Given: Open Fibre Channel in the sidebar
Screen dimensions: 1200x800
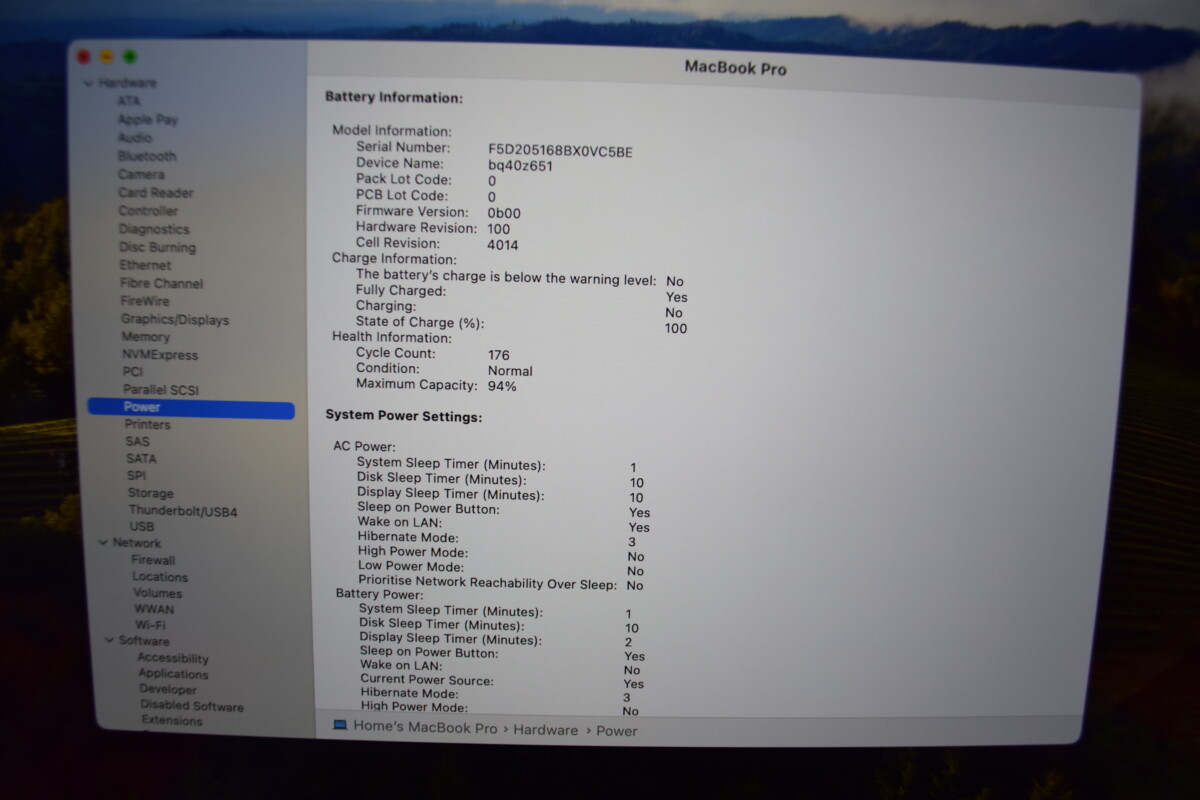Looking at the screenshot, I should pyautogui.click(x=161, y=283).
